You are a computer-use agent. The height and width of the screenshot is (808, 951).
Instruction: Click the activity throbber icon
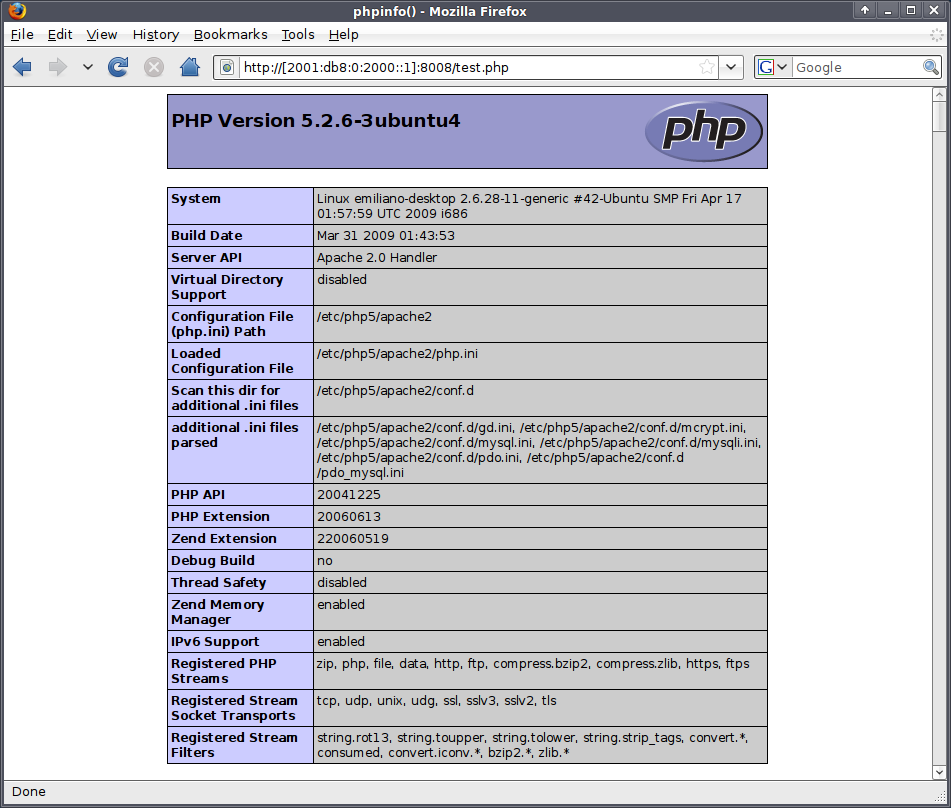(x=937, y=35)
